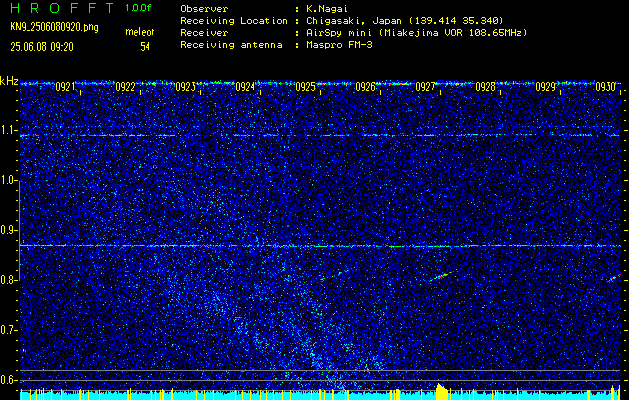The image size is (629, 400).
Task: Click the faint meteor echo streak near 0925
Action: (335, 274)
